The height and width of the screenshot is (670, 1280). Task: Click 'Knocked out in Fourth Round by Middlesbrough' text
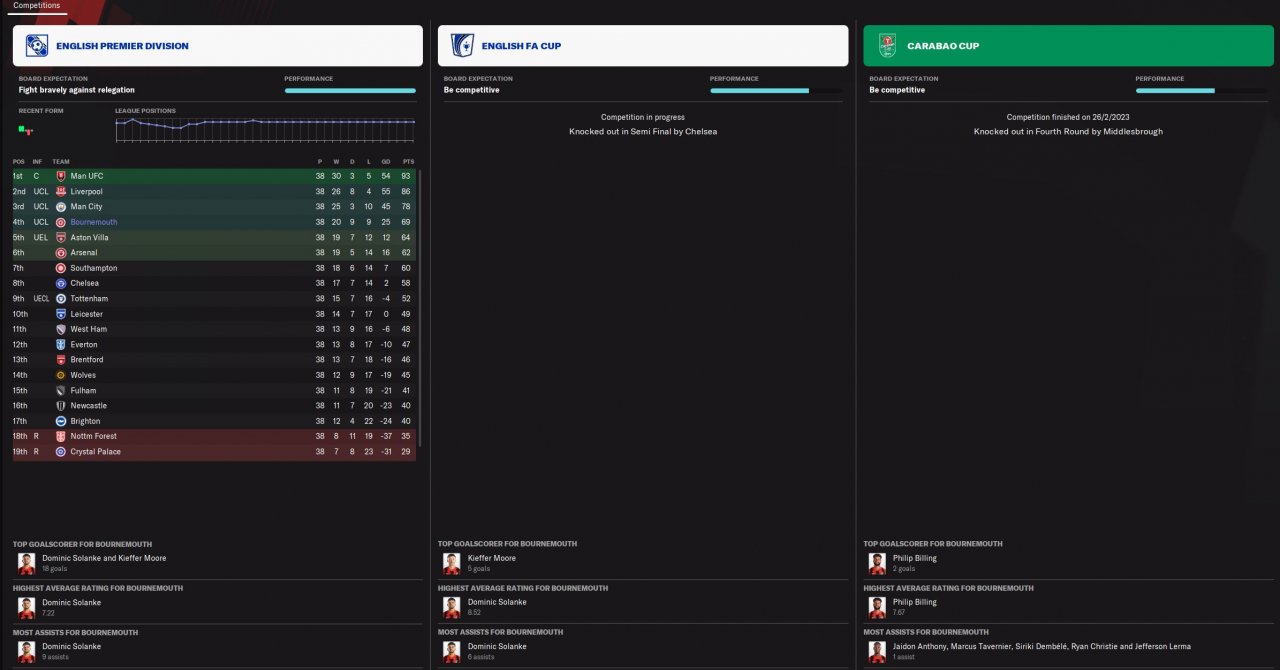point(1068,131)
